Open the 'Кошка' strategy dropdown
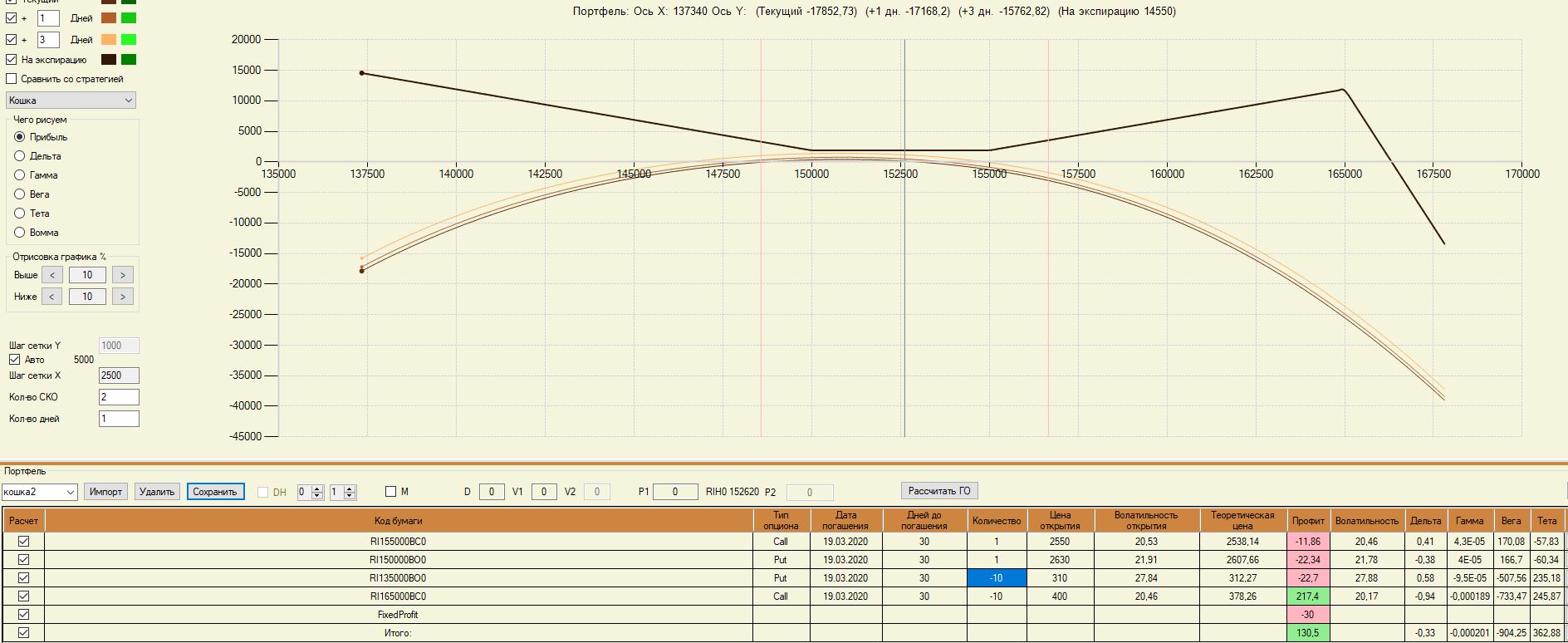Viewport: 1568px width, 643px height. coord(71,100)
